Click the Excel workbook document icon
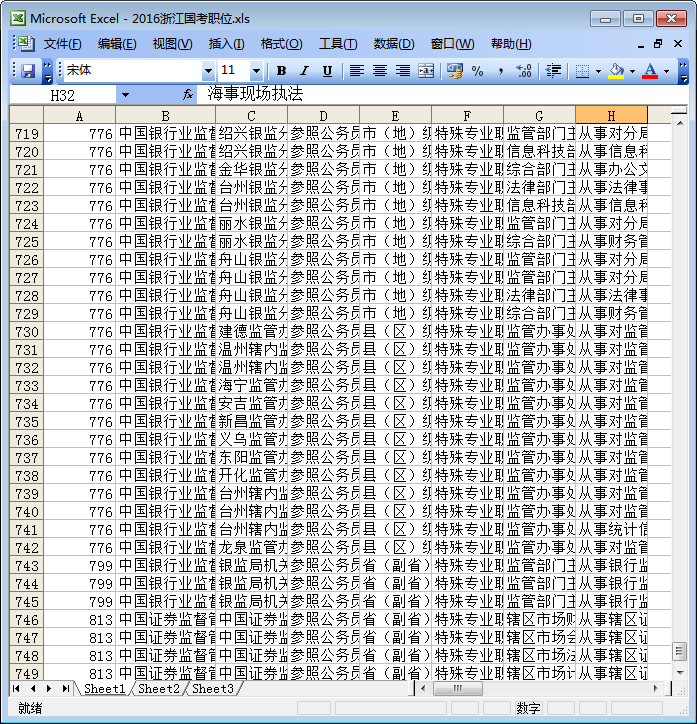The width and height of the screenshot is (697, 724). 26,43
